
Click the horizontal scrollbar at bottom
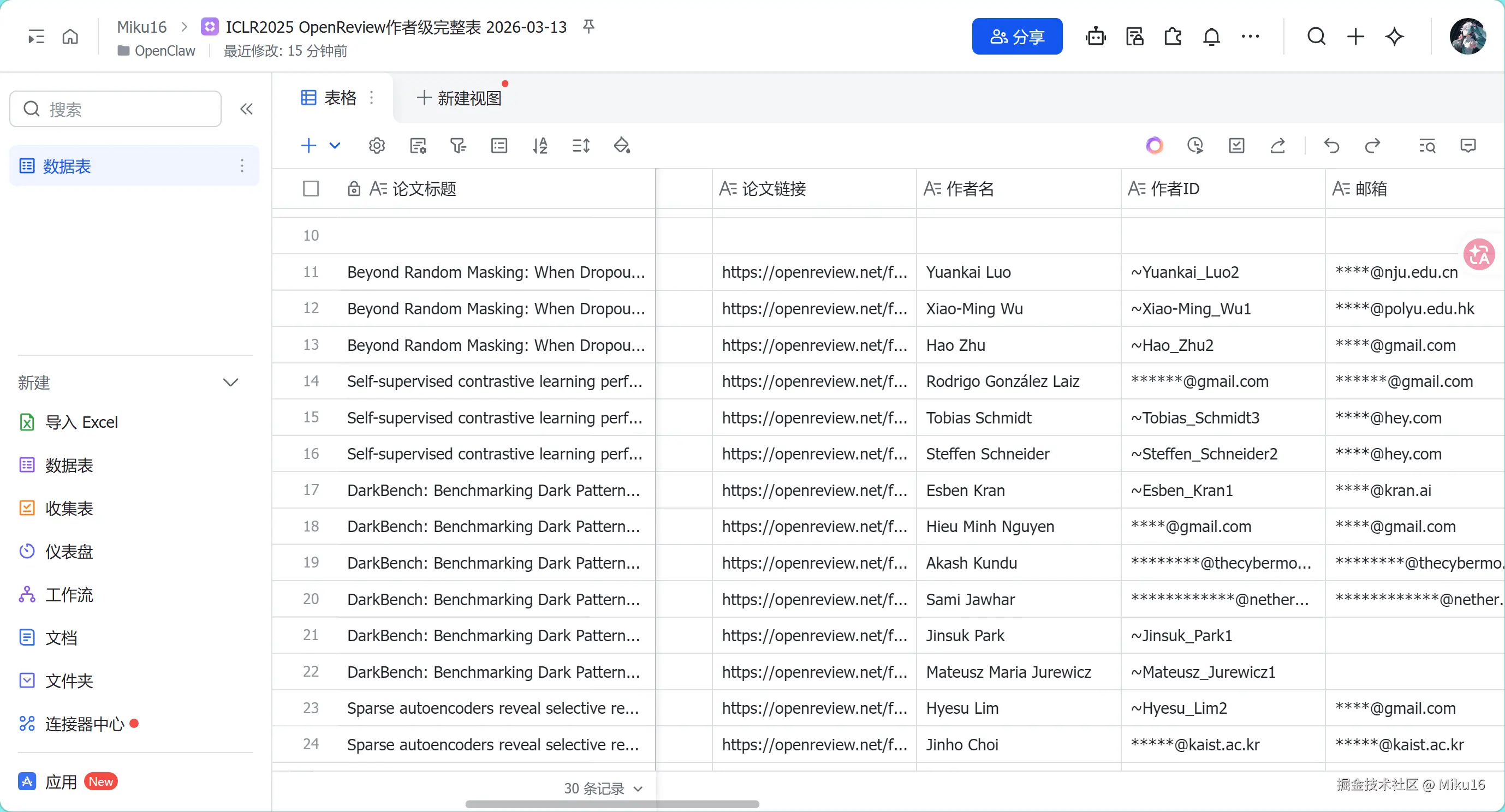click(x=612, y=804)
